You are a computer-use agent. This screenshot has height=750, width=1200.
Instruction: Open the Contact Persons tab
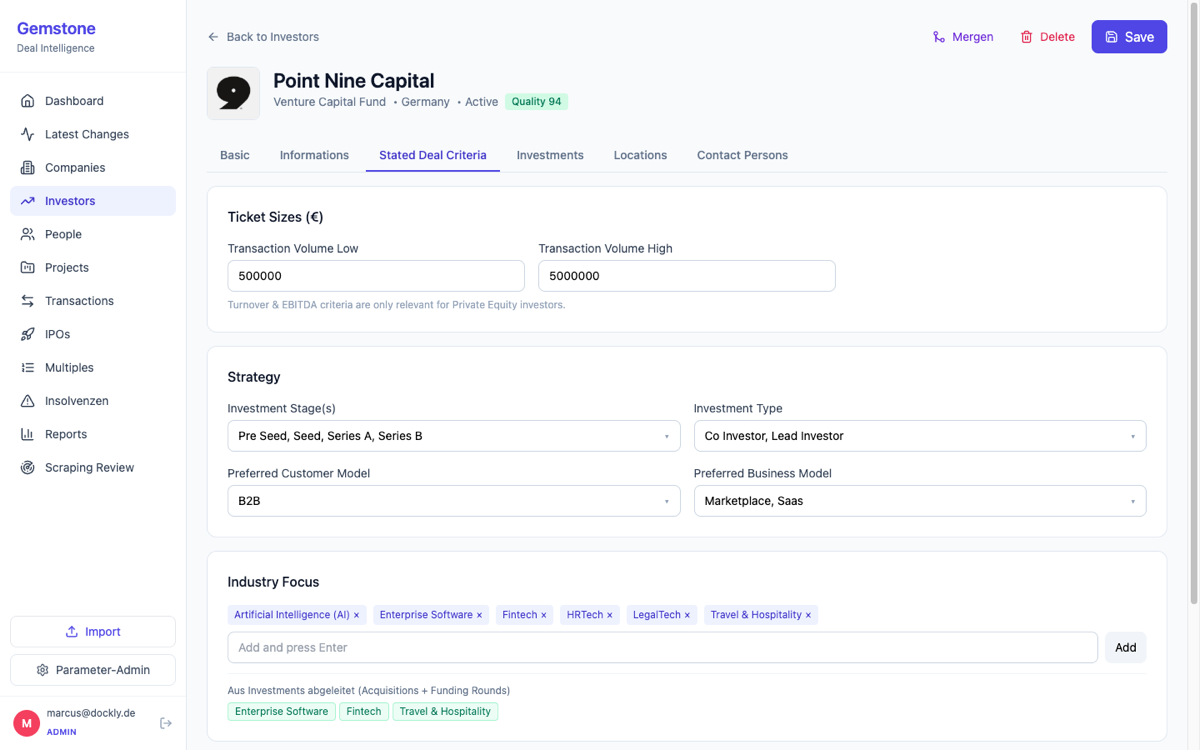coord(742,155)
